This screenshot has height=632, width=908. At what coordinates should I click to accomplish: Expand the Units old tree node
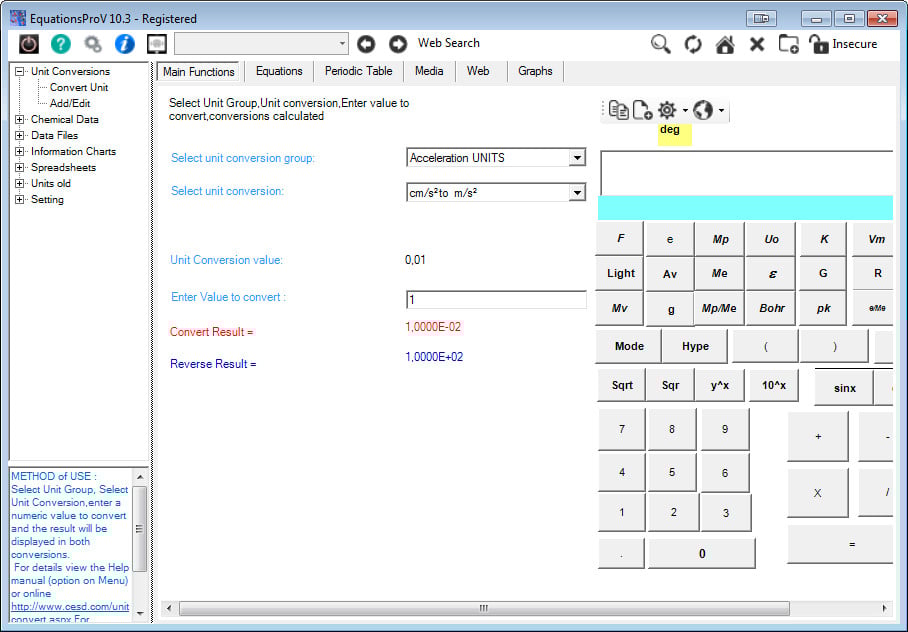20,184
